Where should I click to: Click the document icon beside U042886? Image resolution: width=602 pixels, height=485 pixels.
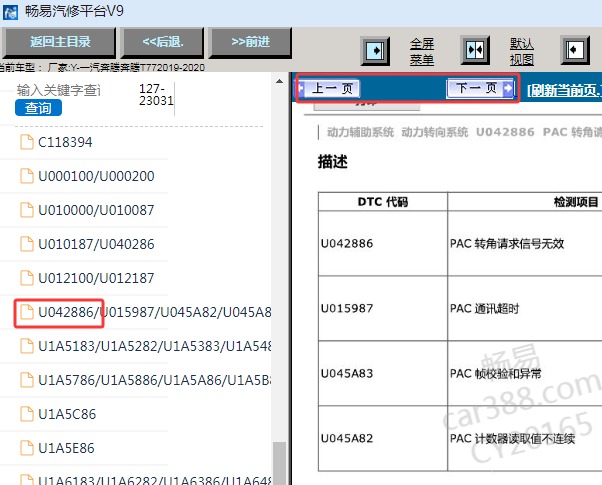point(26,312)
